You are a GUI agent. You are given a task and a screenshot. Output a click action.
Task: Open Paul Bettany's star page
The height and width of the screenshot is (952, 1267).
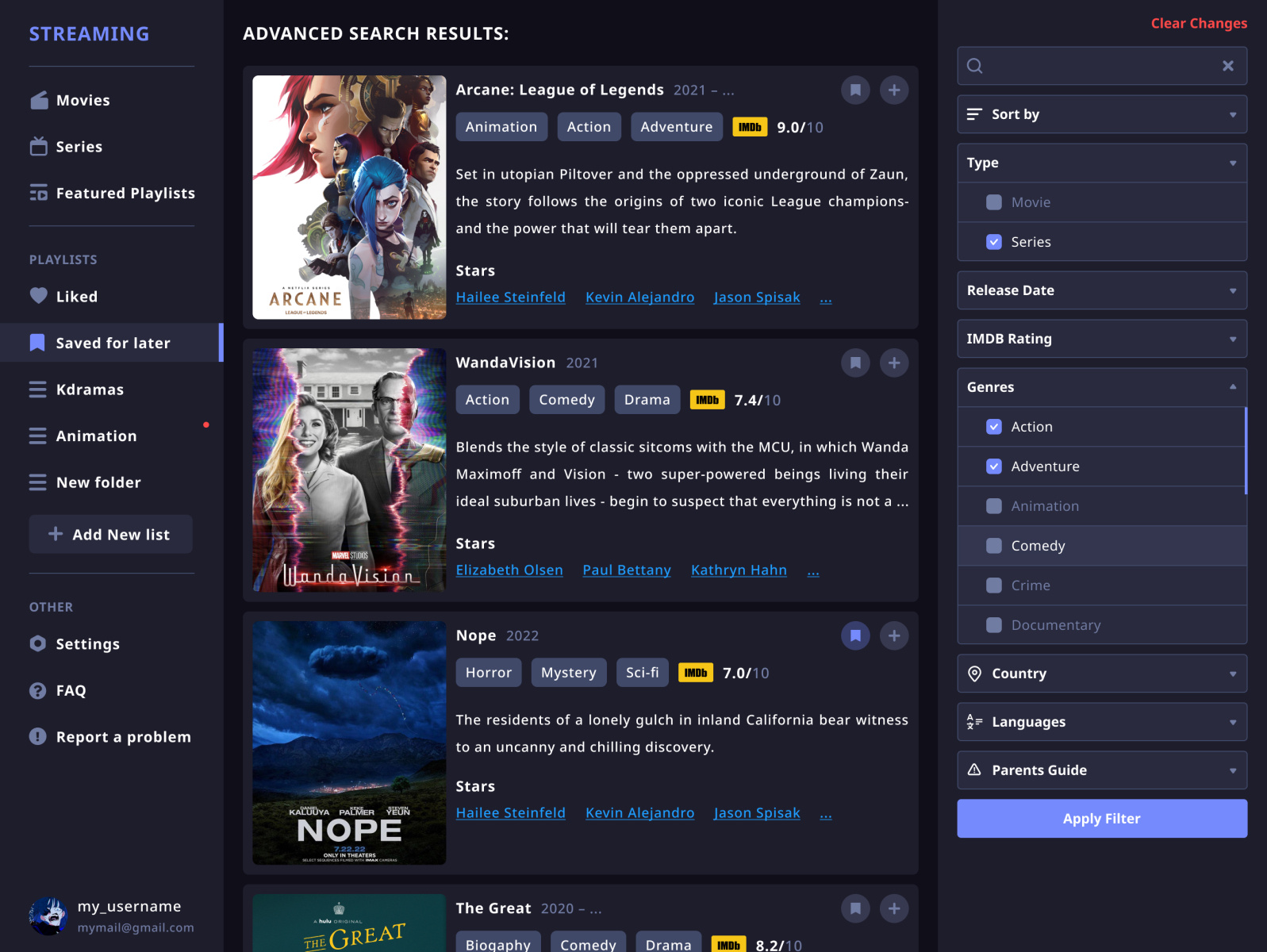[627, 570]
